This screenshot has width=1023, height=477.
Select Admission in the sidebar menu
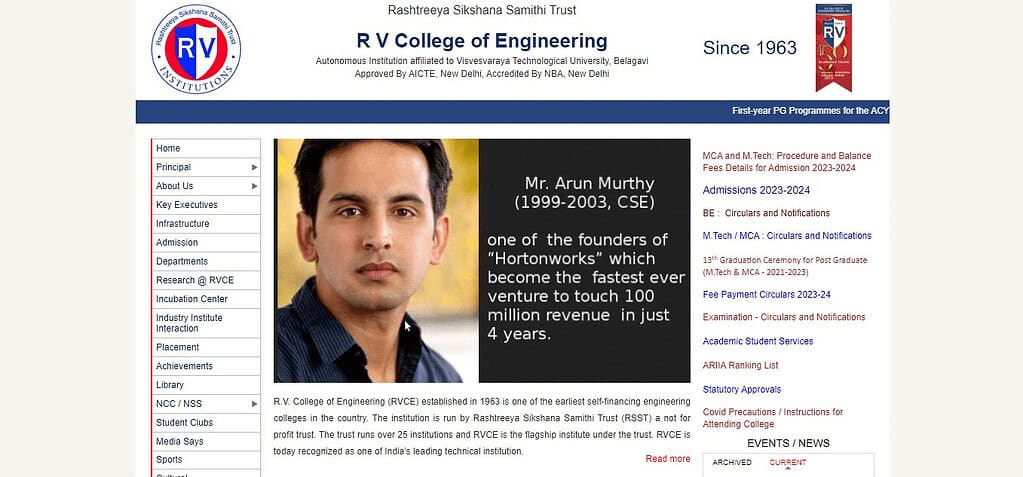click(x=206, y=243)
